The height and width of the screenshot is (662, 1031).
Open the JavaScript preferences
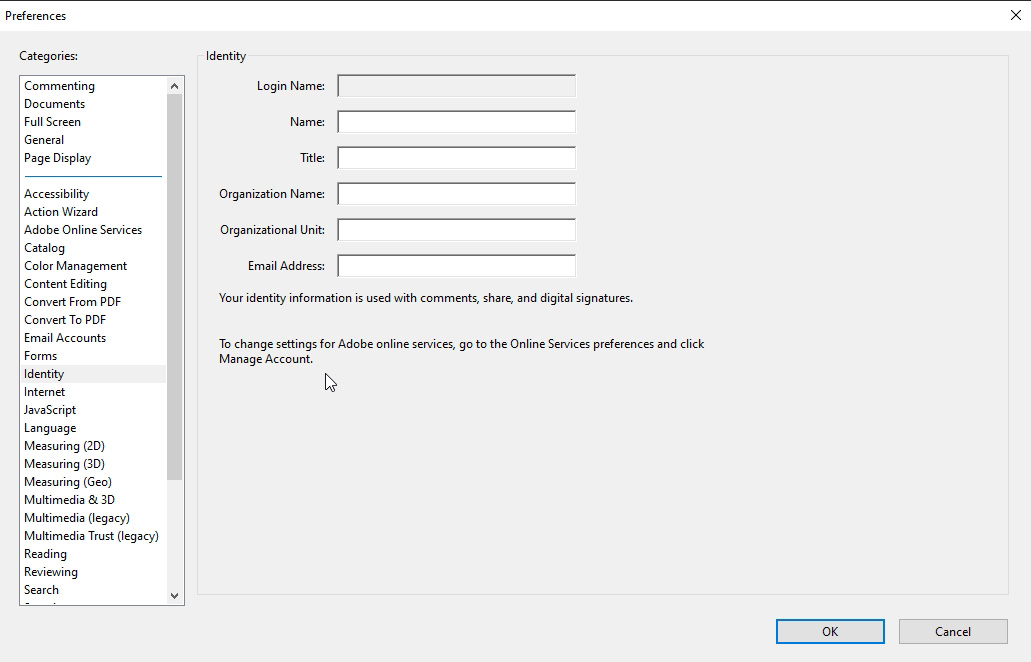click(50, 409)
